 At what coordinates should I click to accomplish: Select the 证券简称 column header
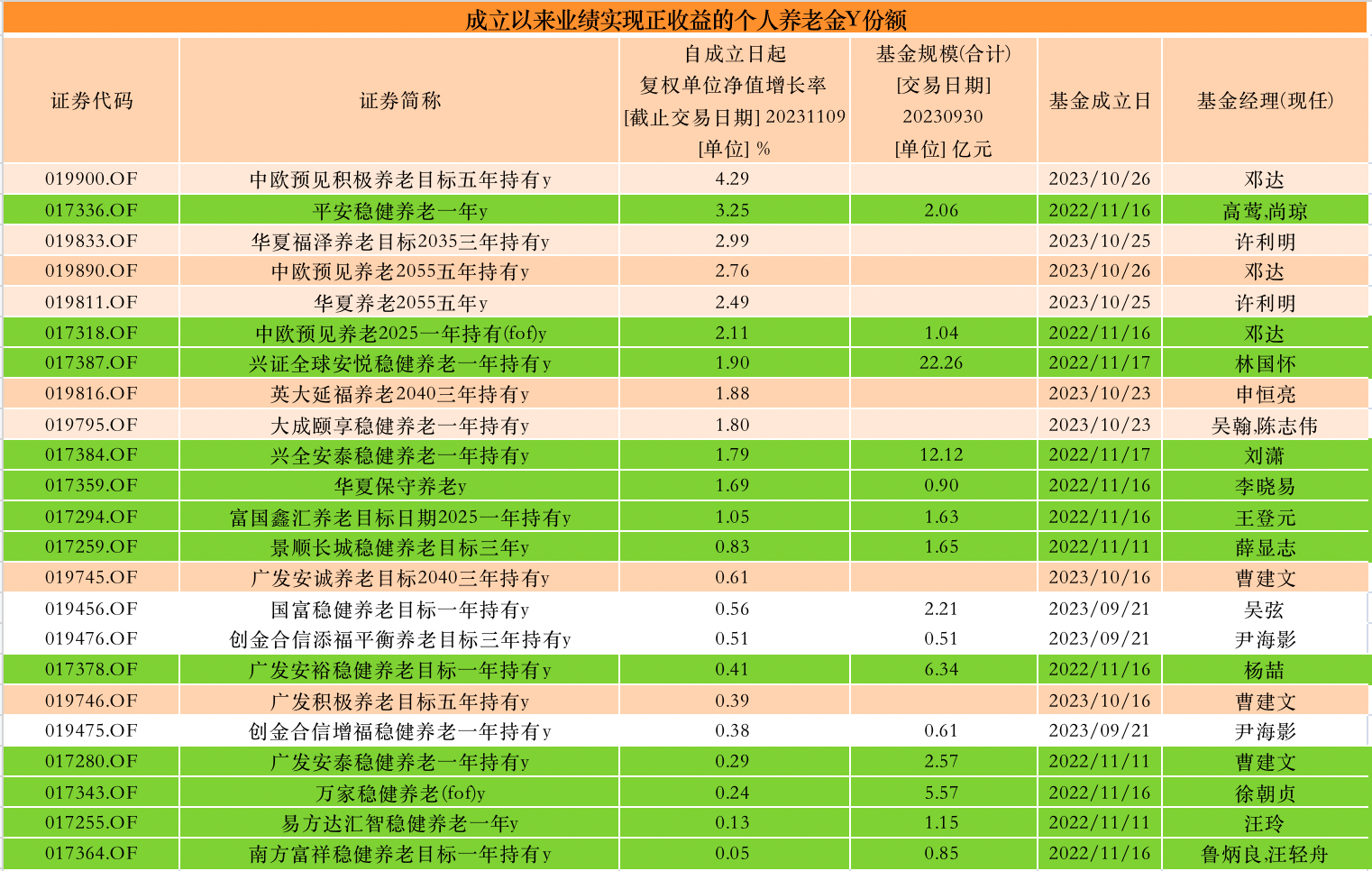pos(400,101)
